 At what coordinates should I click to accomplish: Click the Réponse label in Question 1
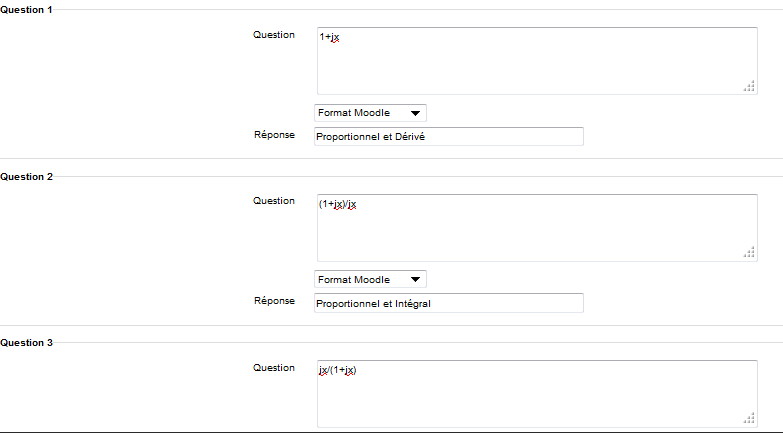(274, 135)
